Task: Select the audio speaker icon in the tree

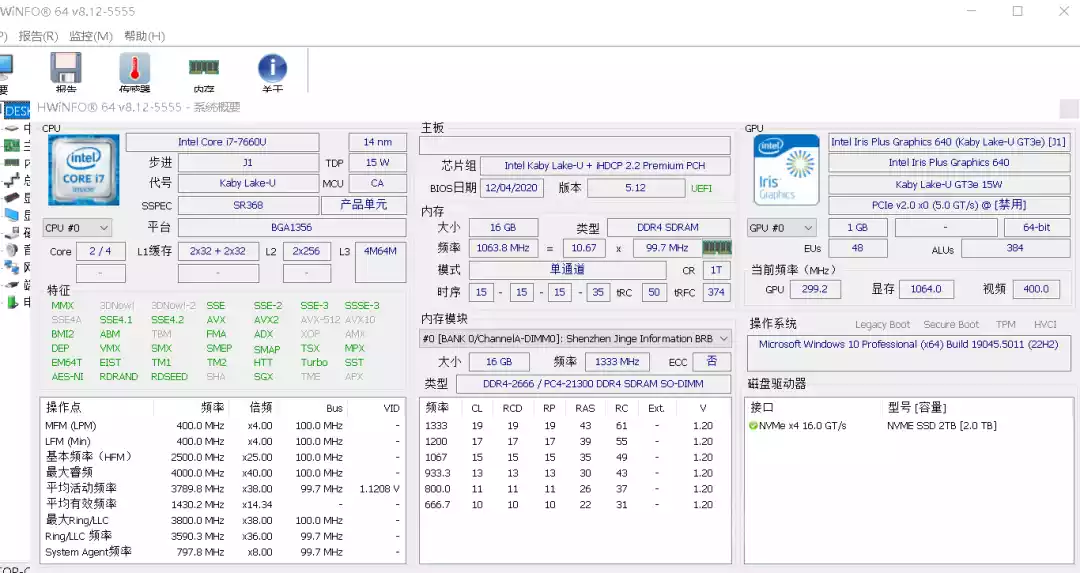Action: 12,249
